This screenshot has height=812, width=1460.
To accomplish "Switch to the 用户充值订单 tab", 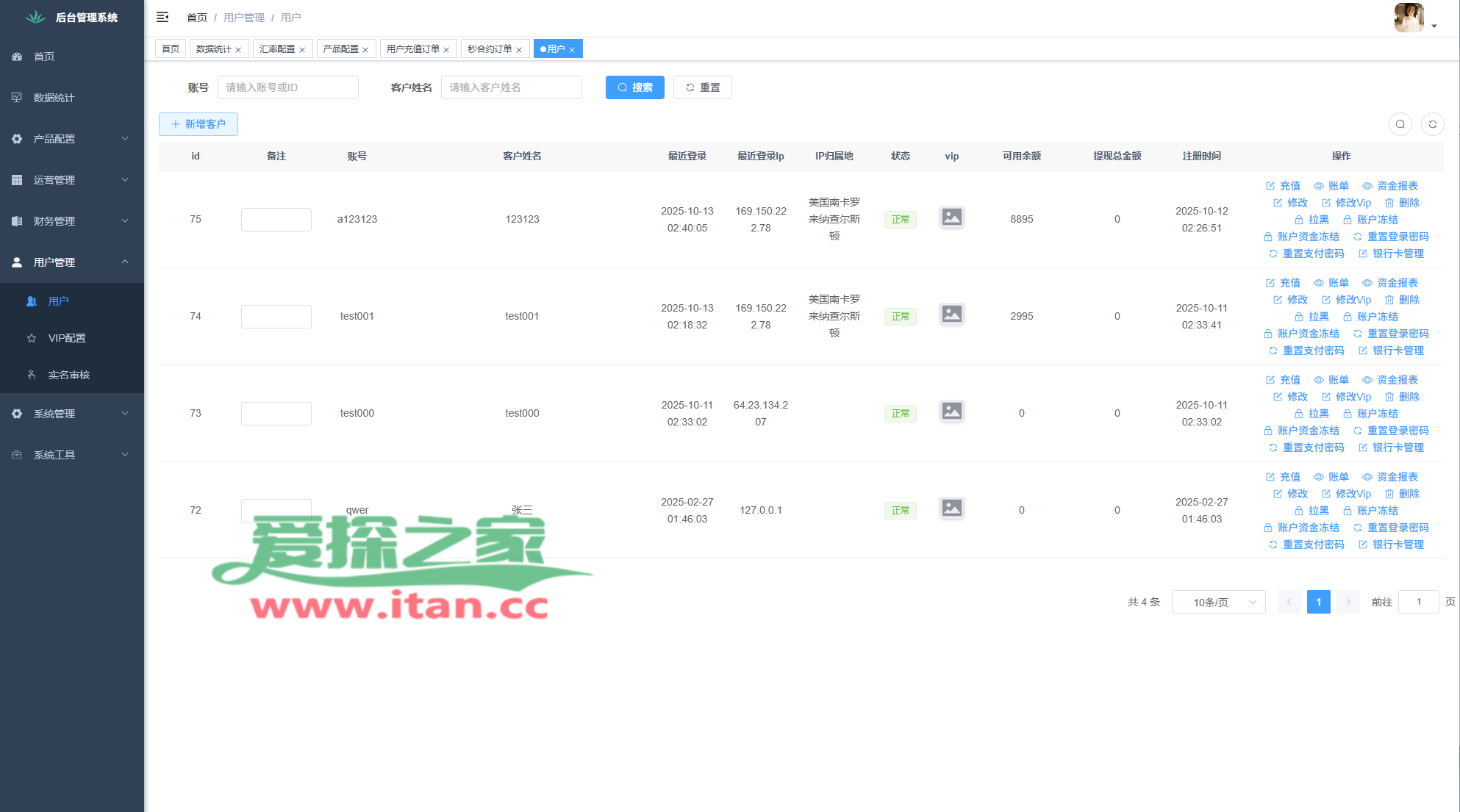I will click(x=412, y=49).
